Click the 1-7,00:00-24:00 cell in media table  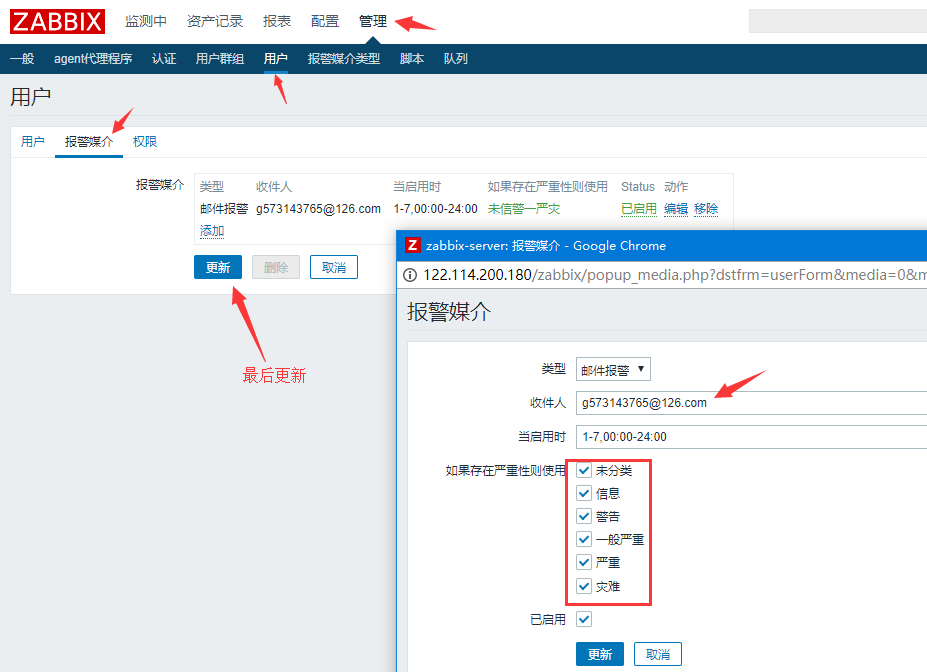(435, 209)
